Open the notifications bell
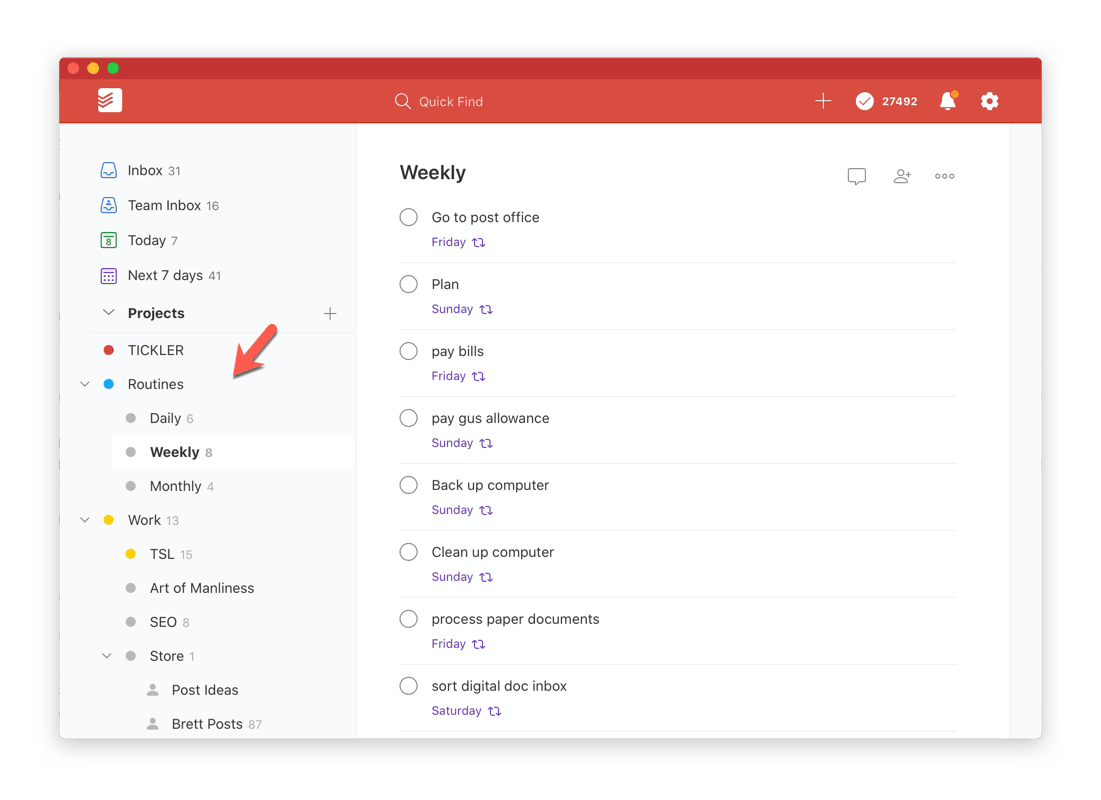Viewport: 1101px width, 800px height. click(947, 100)
